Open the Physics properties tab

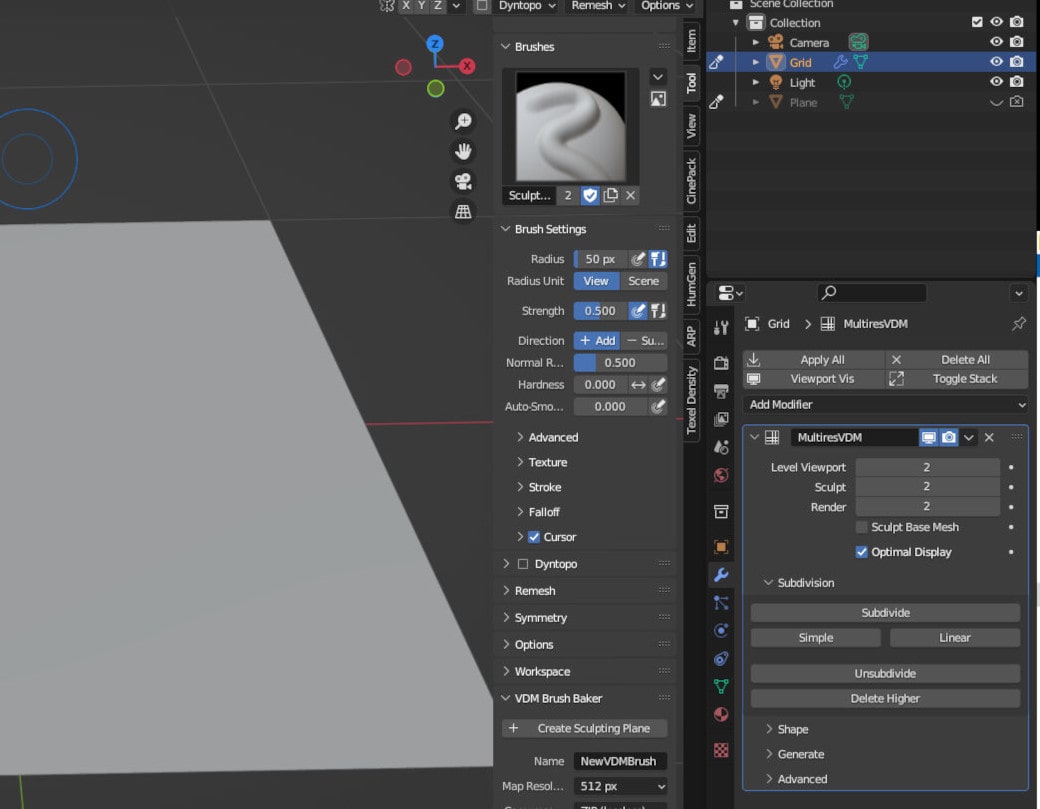(x=721, y=630)
